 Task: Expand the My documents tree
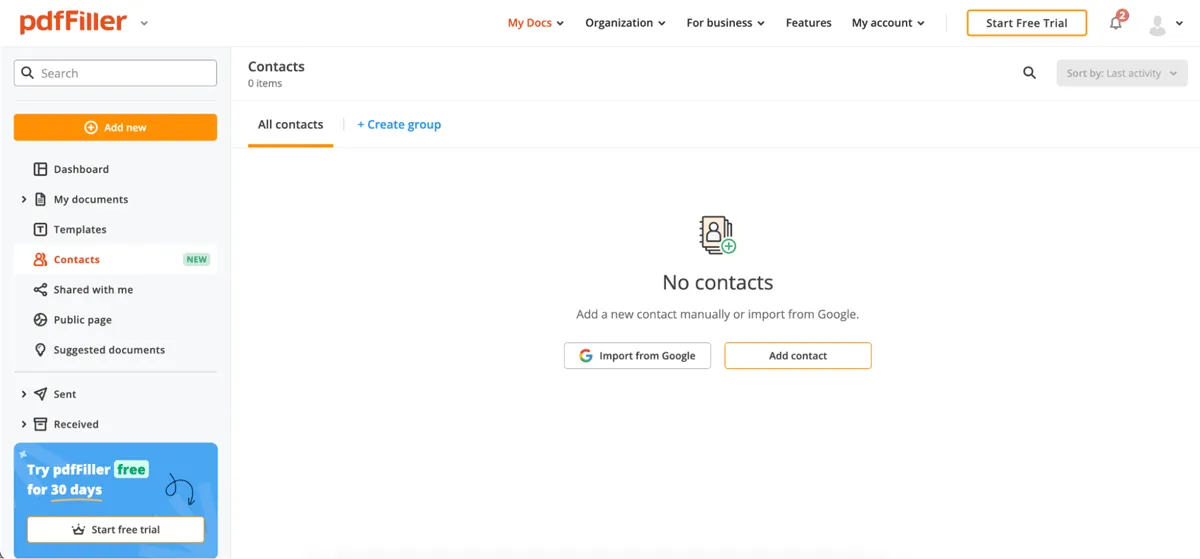click(x=24, y=199)
